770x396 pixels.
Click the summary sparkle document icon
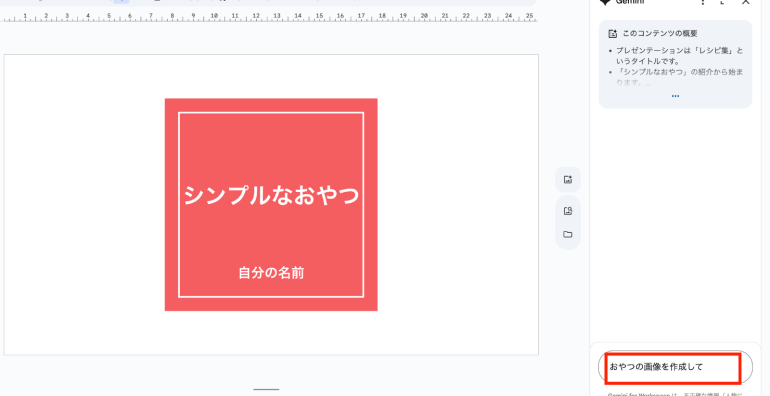[x=612, y=34]
